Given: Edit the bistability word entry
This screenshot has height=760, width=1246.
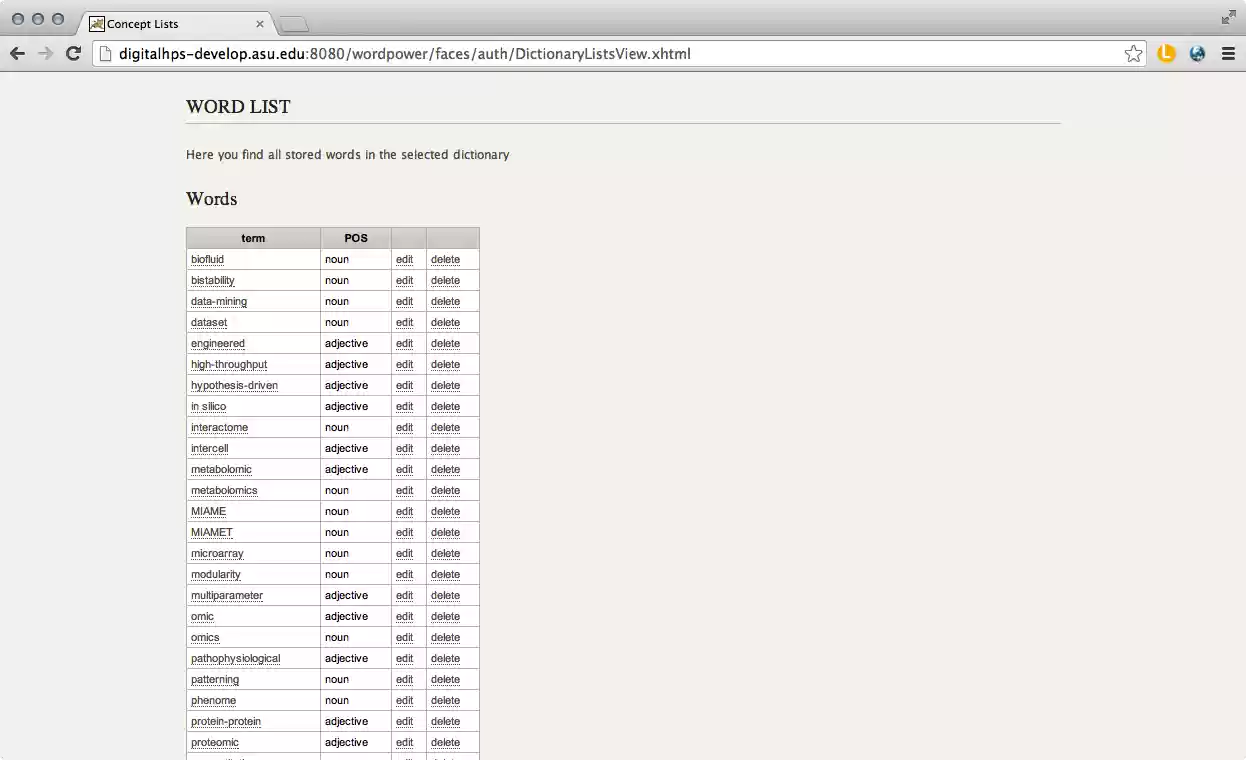Looking at the screenshot, I should [x=404, y=280].
